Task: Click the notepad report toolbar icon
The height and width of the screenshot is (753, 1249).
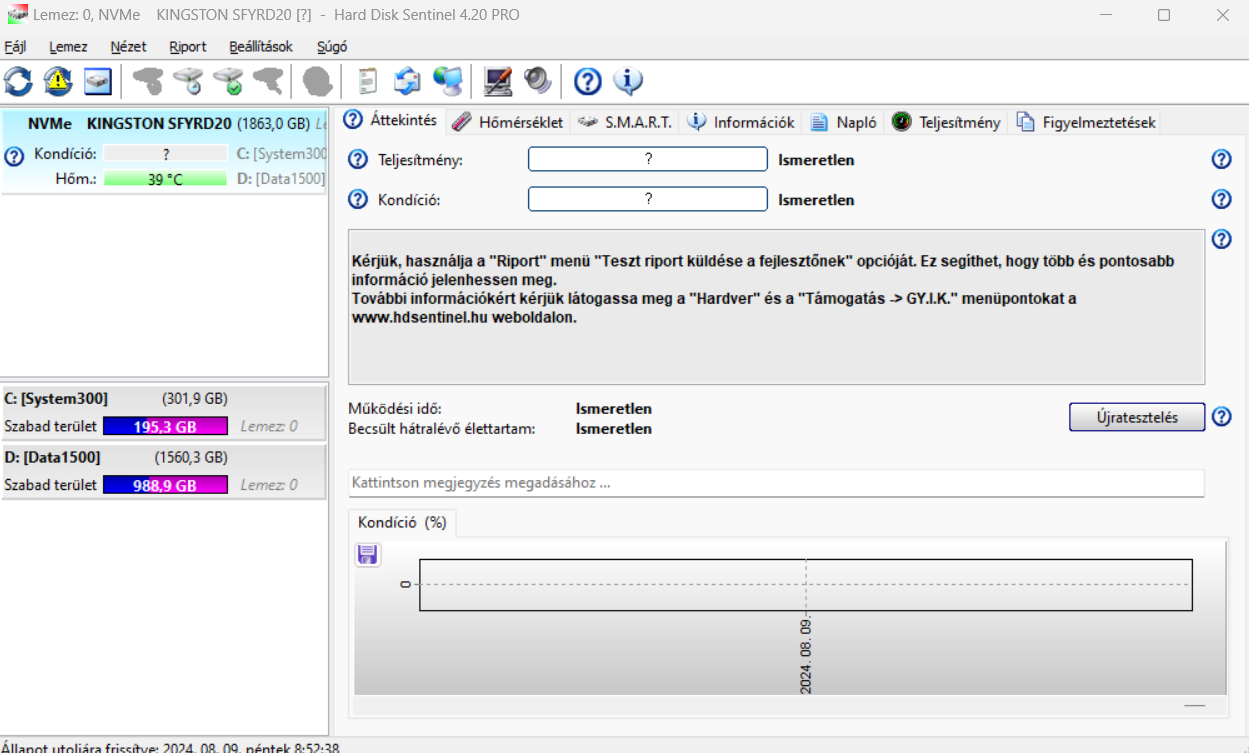Action: pyautogui.click(x=368, y=81)
